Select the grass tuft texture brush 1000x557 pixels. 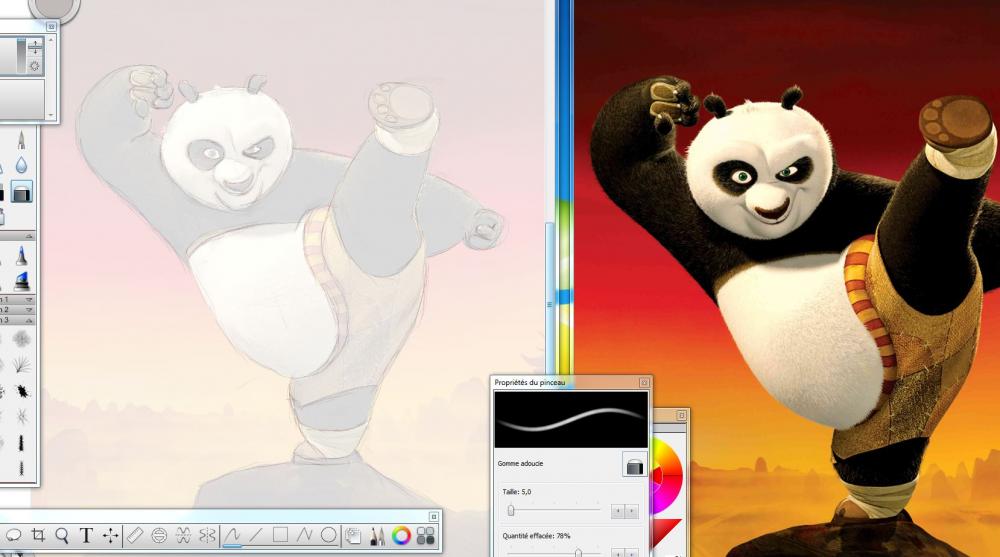tap(21, 364)
